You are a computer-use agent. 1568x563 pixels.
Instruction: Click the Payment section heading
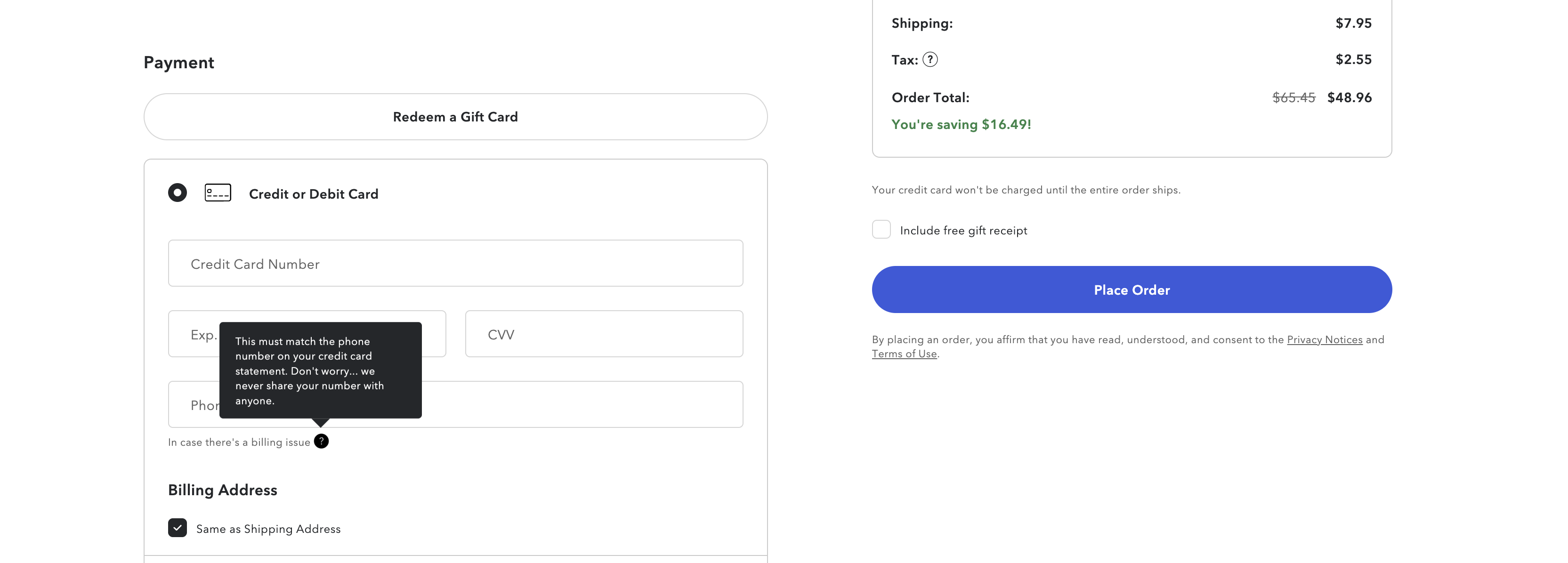coord(178,62)
